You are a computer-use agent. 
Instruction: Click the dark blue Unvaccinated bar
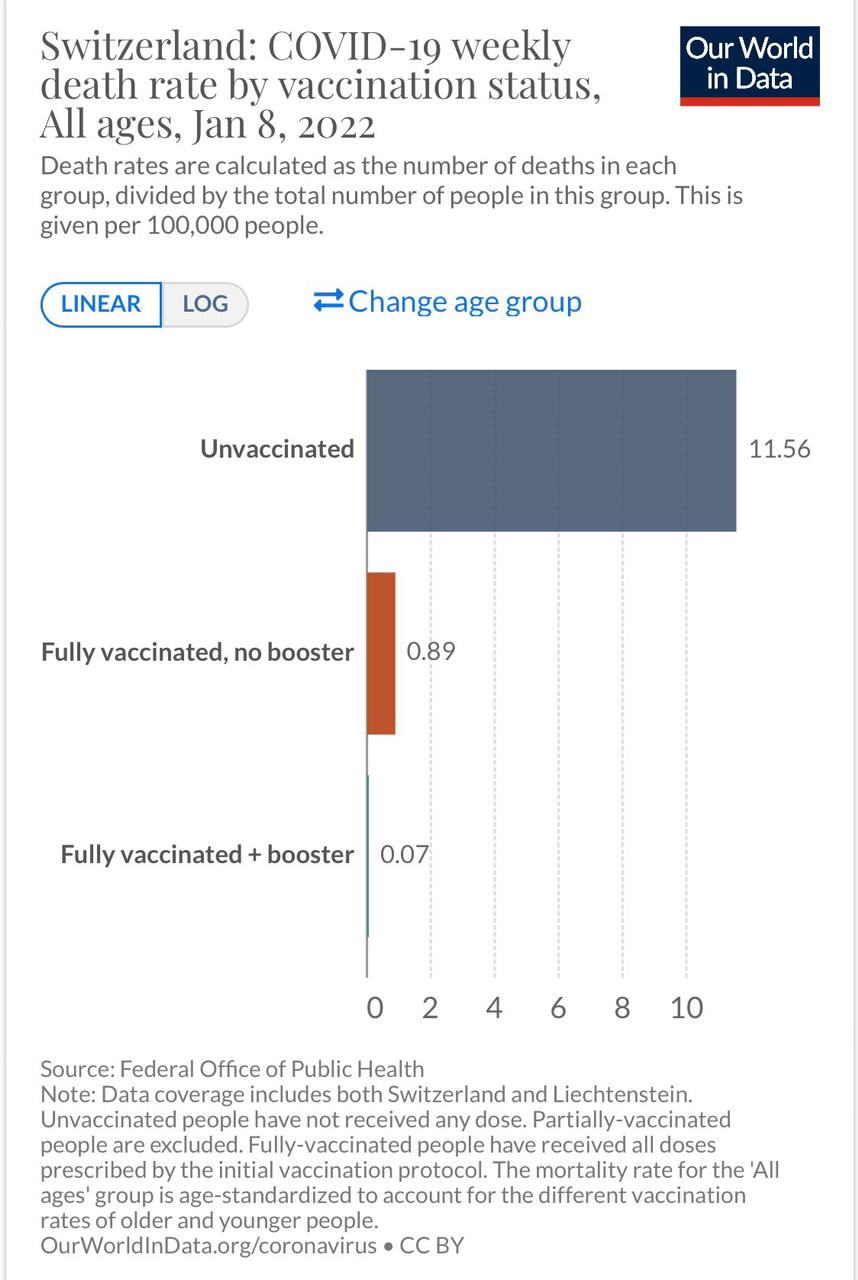[551, 450]
